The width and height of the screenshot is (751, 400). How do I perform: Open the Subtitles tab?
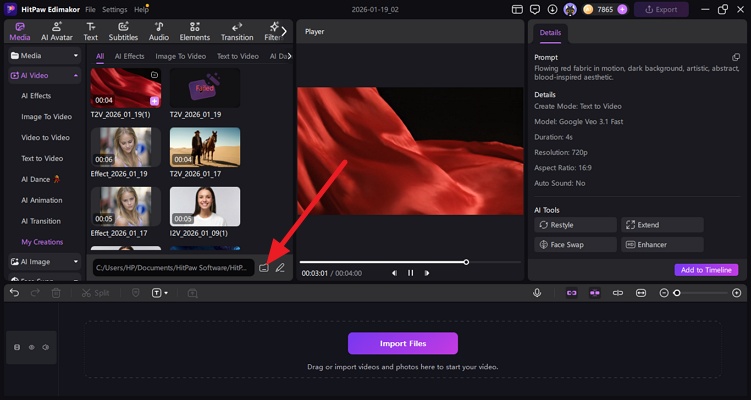(x=123, y=32)
